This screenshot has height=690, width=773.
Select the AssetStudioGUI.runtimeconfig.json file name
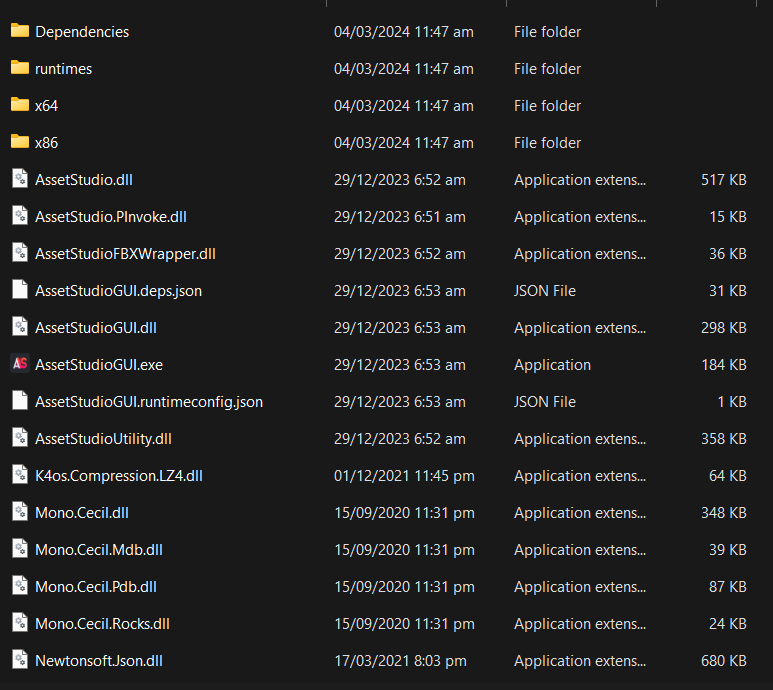tap(149, 402)
